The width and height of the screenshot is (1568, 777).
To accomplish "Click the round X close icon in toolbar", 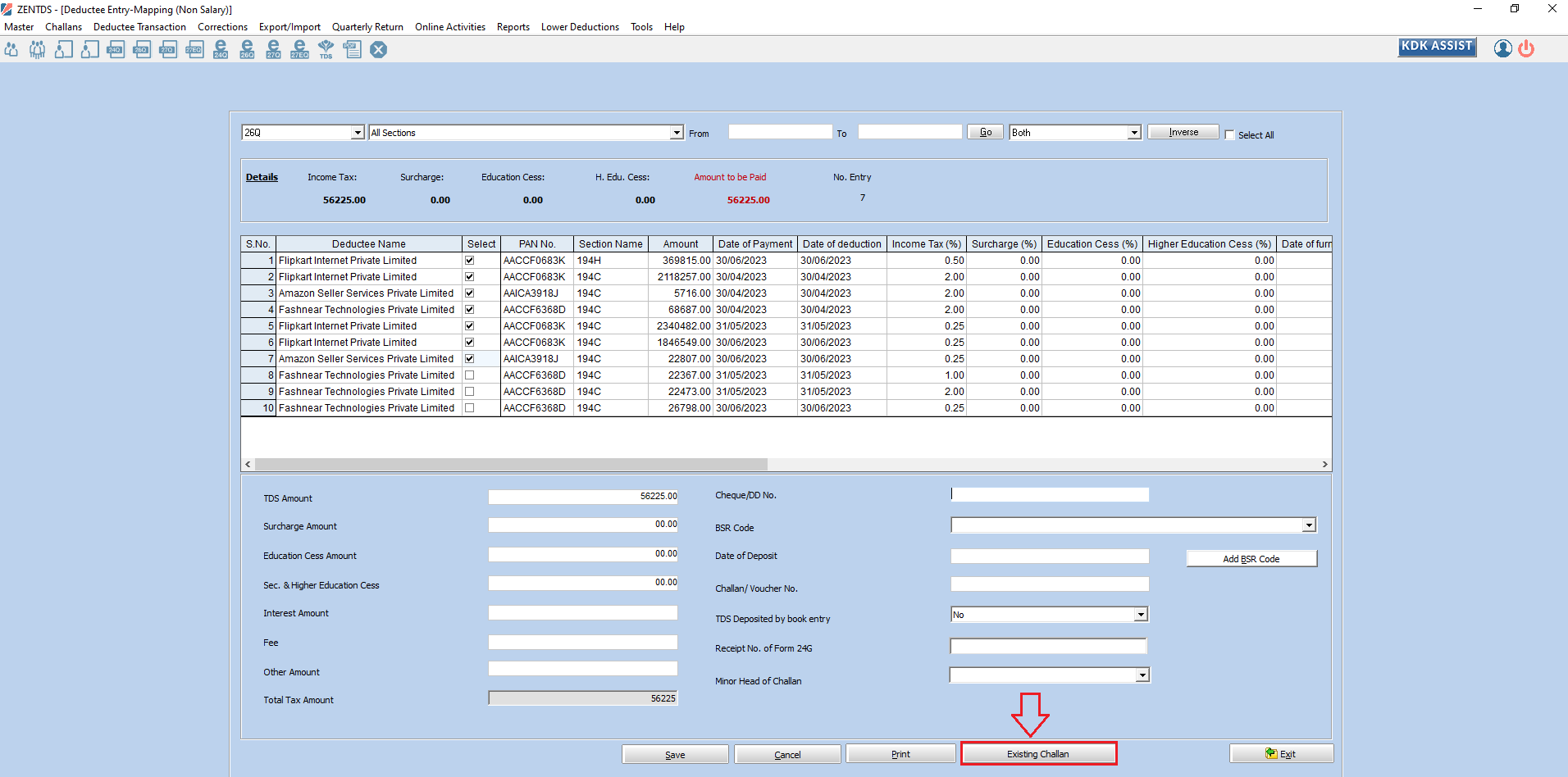I will pos(378,49).
